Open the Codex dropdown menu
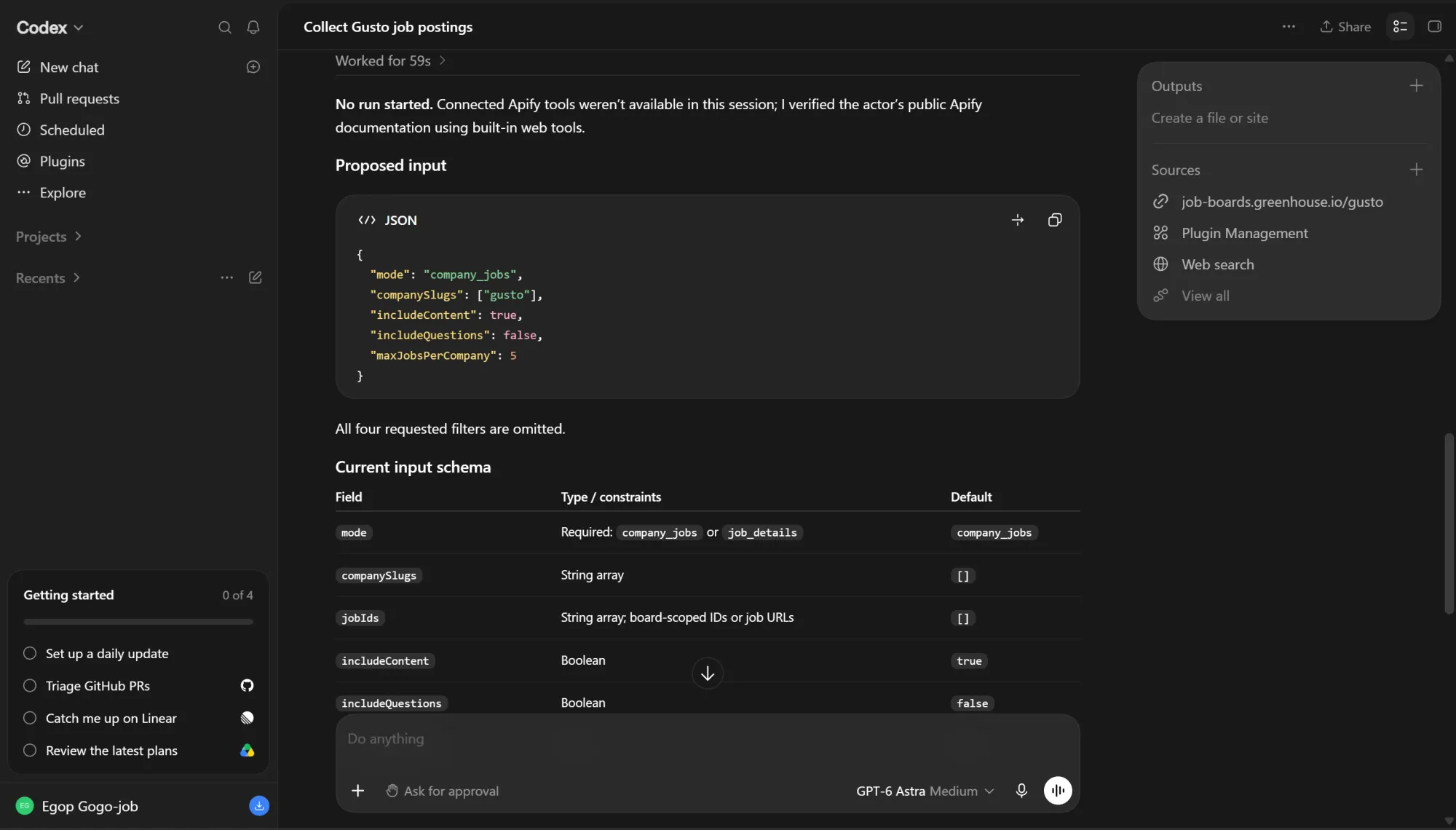Image resolution: width=1456 pixels, height=830 pixels. tap(50, 28)
